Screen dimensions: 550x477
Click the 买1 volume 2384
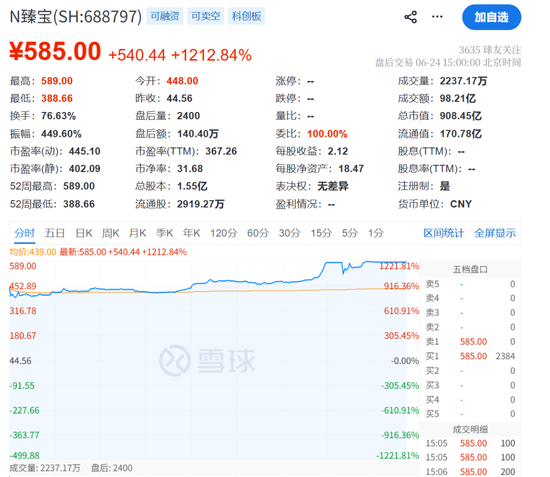point(505,356)
